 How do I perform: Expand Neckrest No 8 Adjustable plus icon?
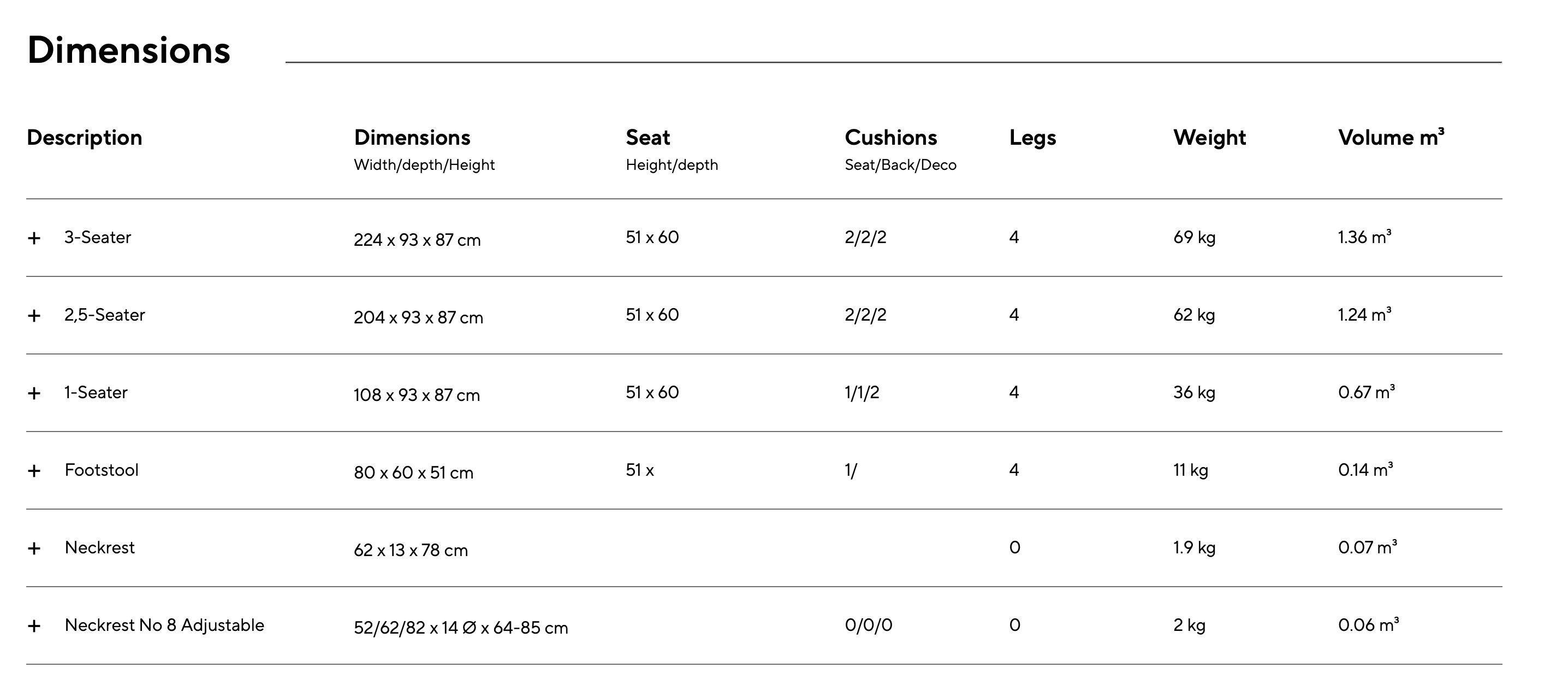click(x=34, y=627)
